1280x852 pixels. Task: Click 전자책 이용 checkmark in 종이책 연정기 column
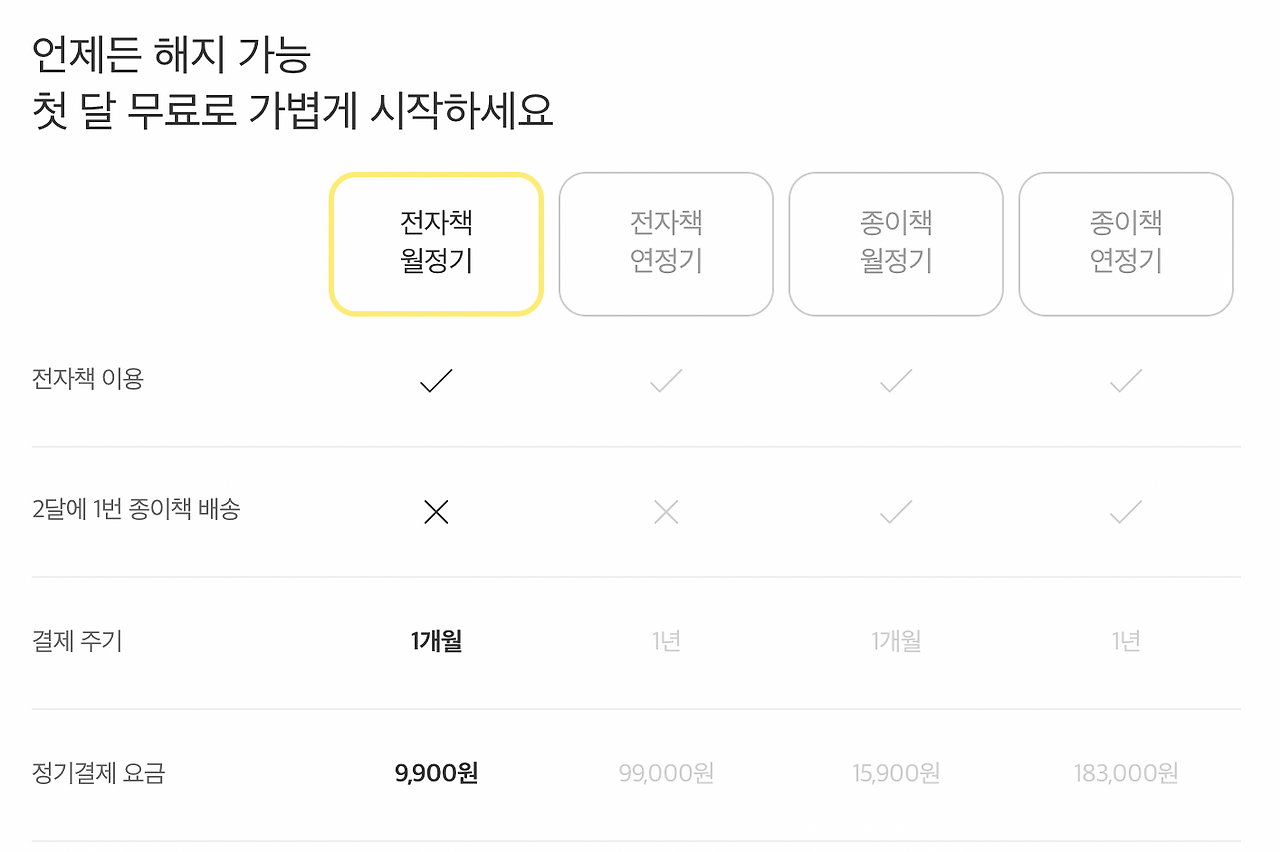pos(1126,380)
